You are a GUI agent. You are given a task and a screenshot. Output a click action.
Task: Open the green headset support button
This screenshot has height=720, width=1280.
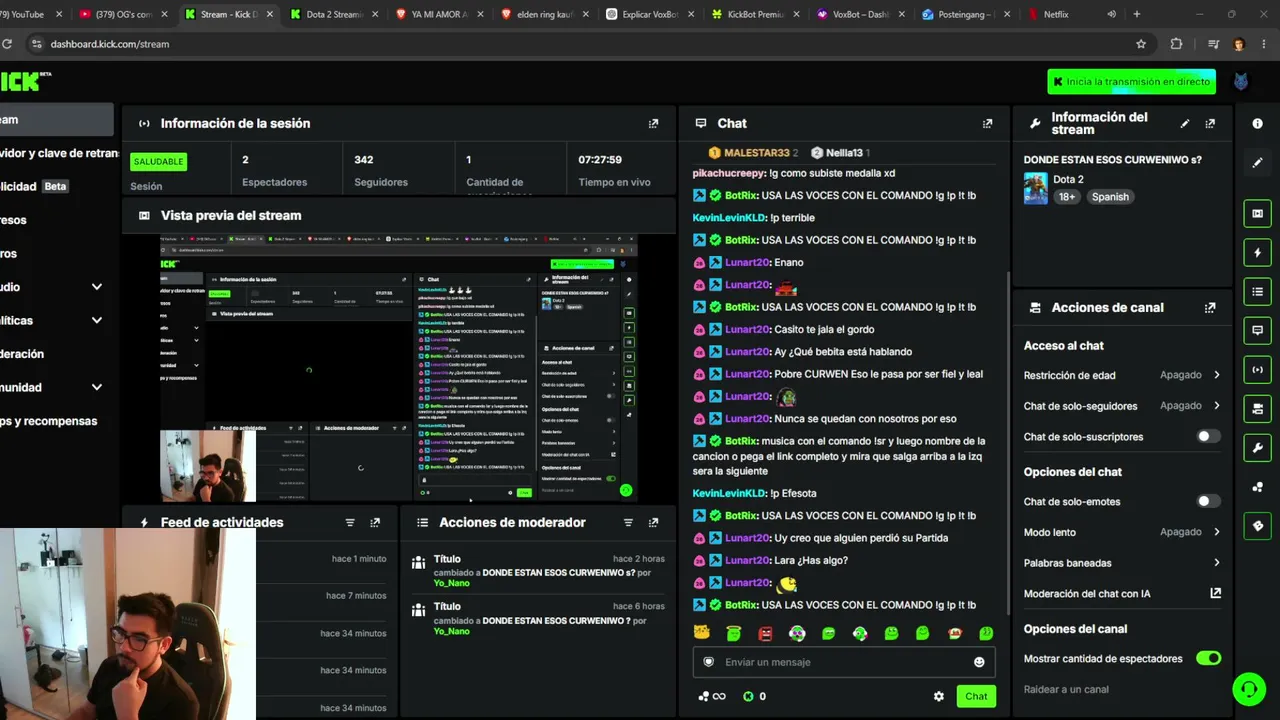tap(1248, 688)
